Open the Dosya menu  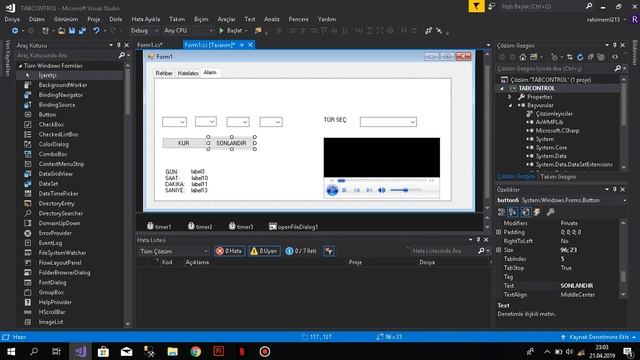tap(12, 19)
